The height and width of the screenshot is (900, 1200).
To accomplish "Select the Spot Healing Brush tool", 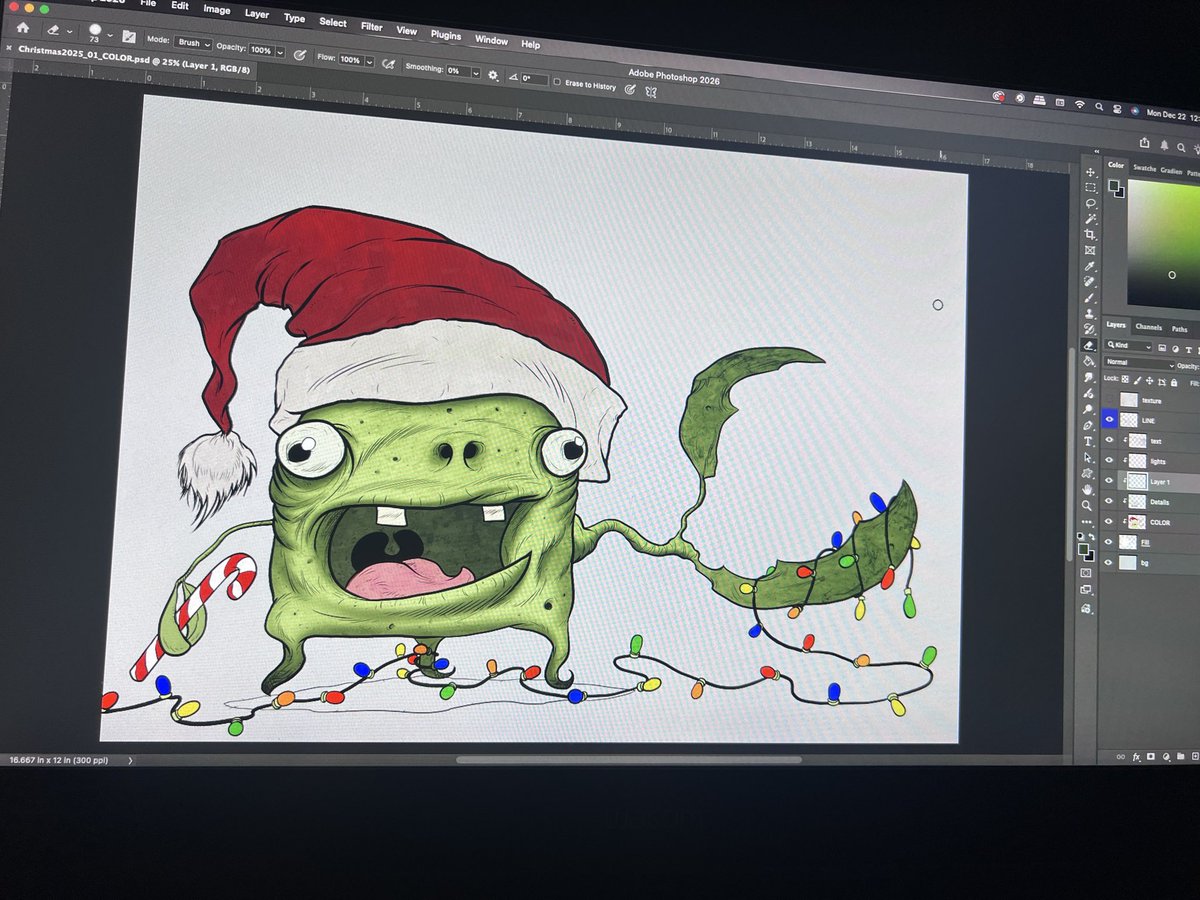I will [1090, 281].
